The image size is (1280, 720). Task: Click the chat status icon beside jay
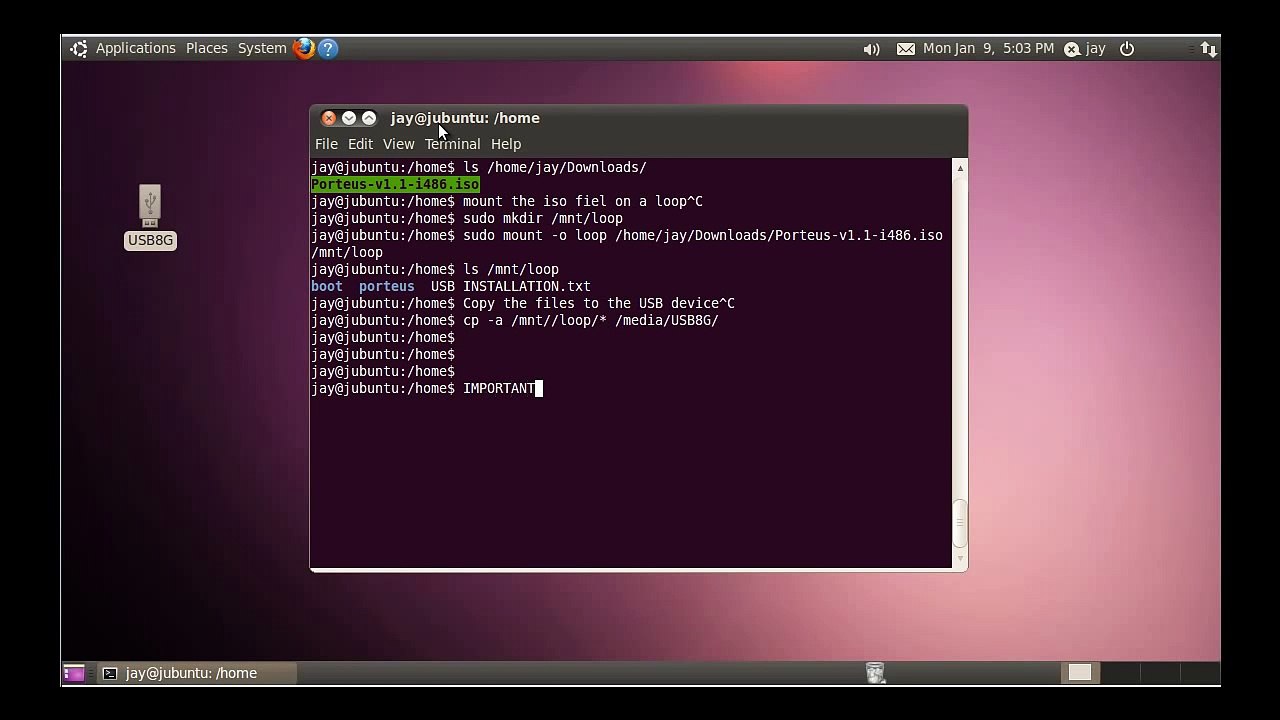pyautogui.click(x=1072, y=49)
